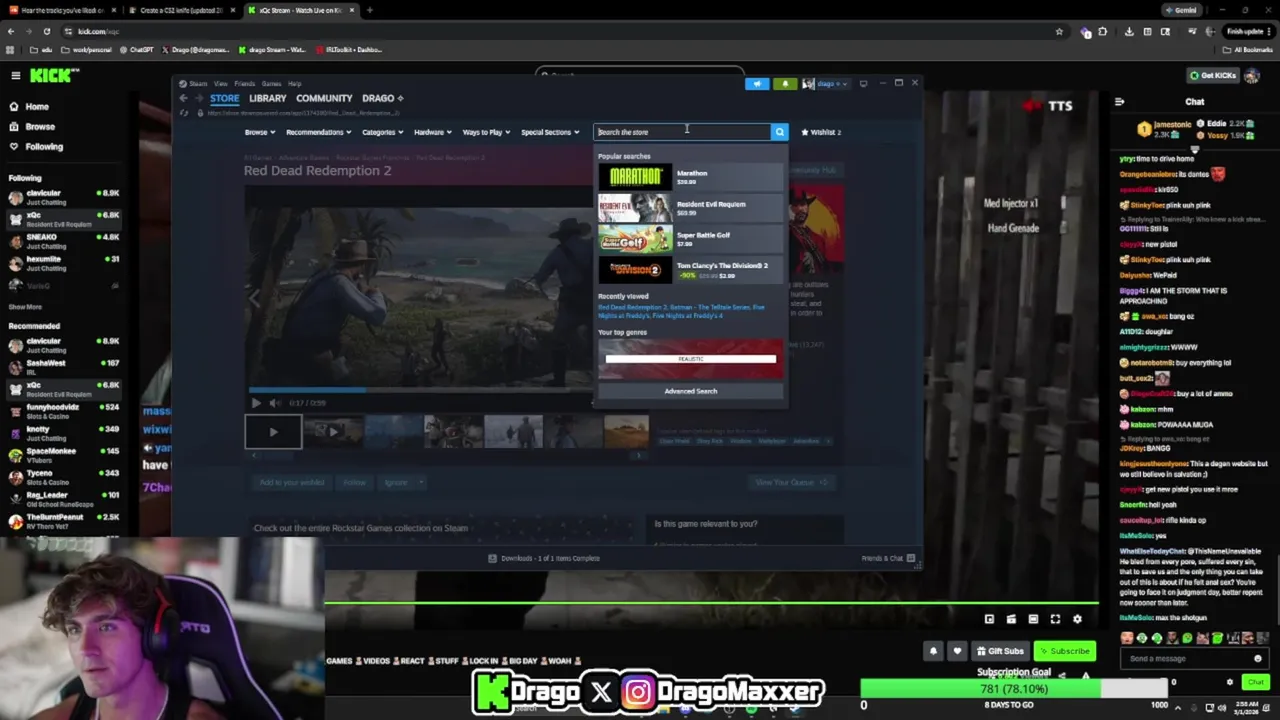Expand the Ways to Play dropdown

click(485, 132)
